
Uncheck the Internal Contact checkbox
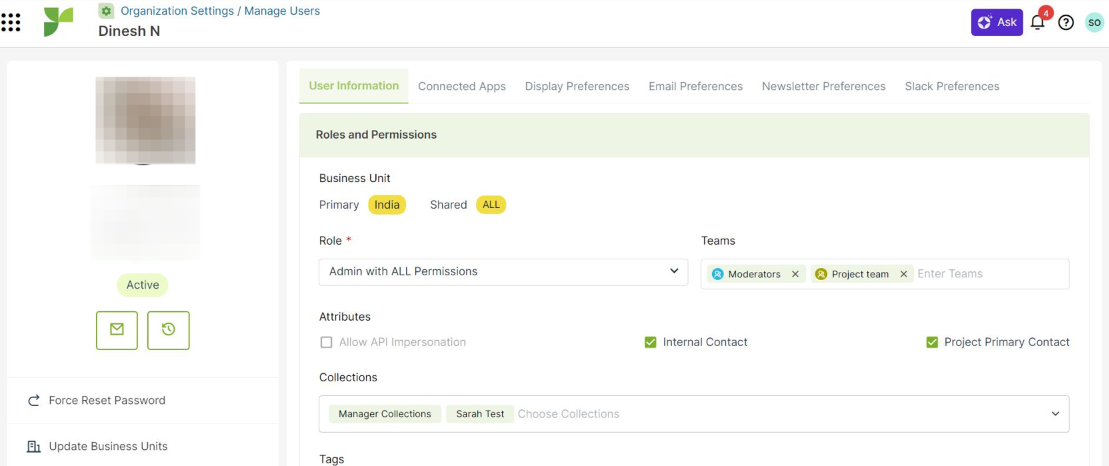point(651,342)
